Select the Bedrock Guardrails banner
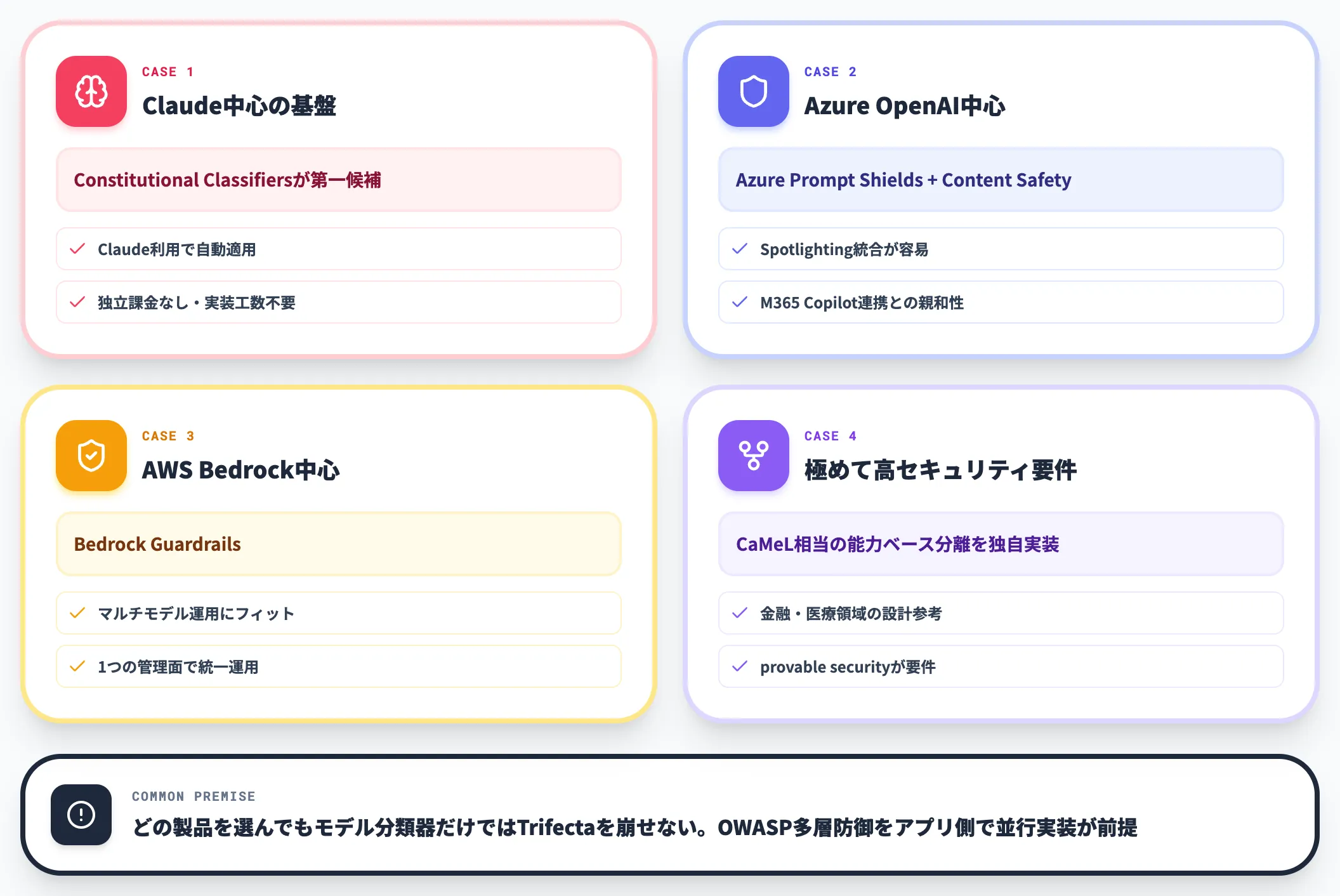The width and height of the screenshot is (1340, 896). [x=339, y=544]
